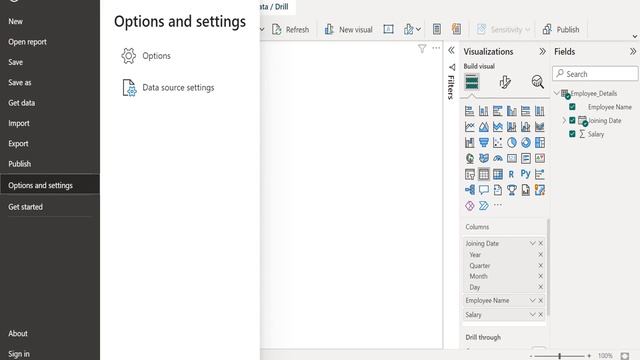This screenshot has width=640, height=360.
Task: Click the zoom slider handle in the status bar
Action: pyautogui.click(x=560, y=356)
